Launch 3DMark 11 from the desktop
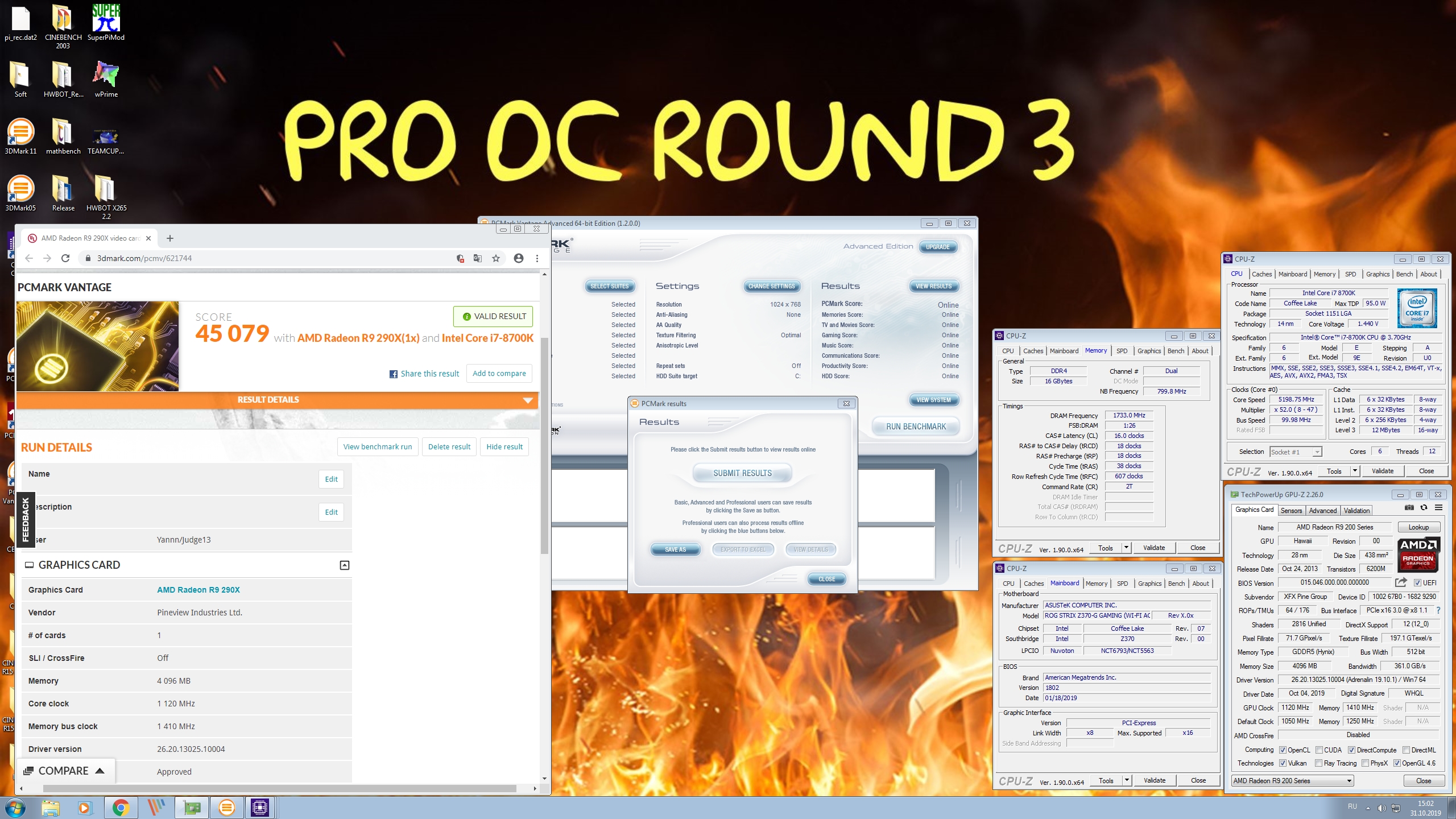 tap(20, 135)
